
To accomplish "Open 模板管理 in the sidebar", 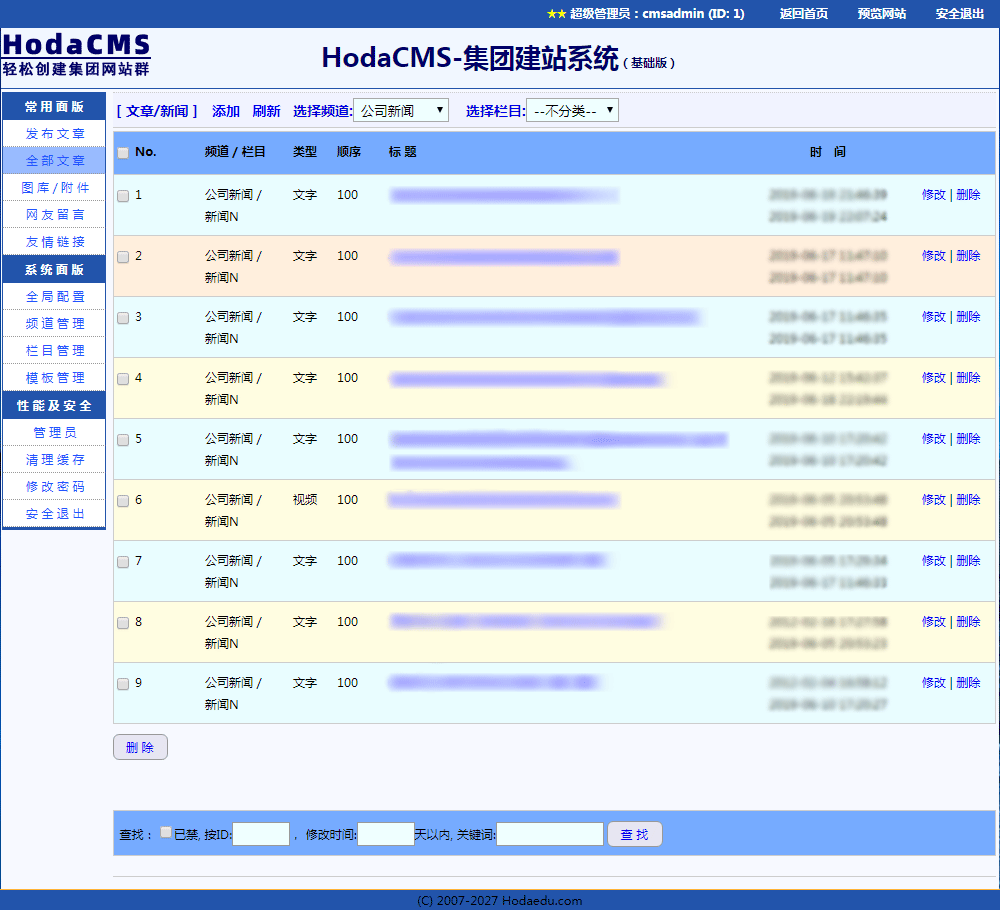I will click(x=54, y=378).
